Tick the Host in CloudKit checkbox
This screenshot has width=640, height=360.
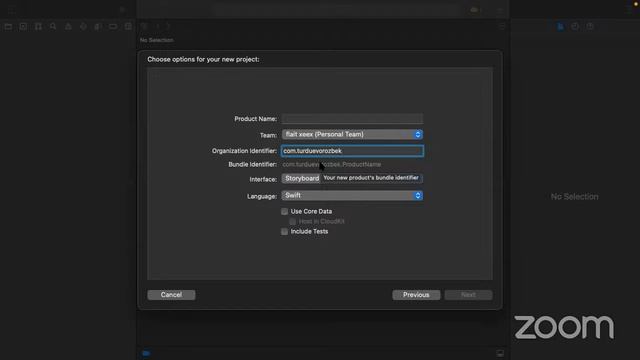pos(293,221)
